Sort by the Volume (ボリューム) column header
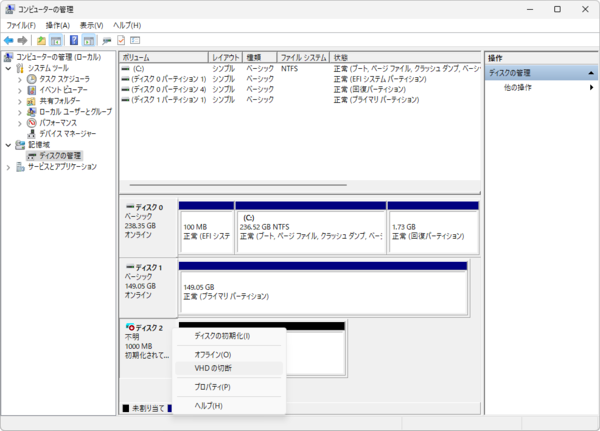The width and height of the screenshot is (600, 431). click(162, 57)
